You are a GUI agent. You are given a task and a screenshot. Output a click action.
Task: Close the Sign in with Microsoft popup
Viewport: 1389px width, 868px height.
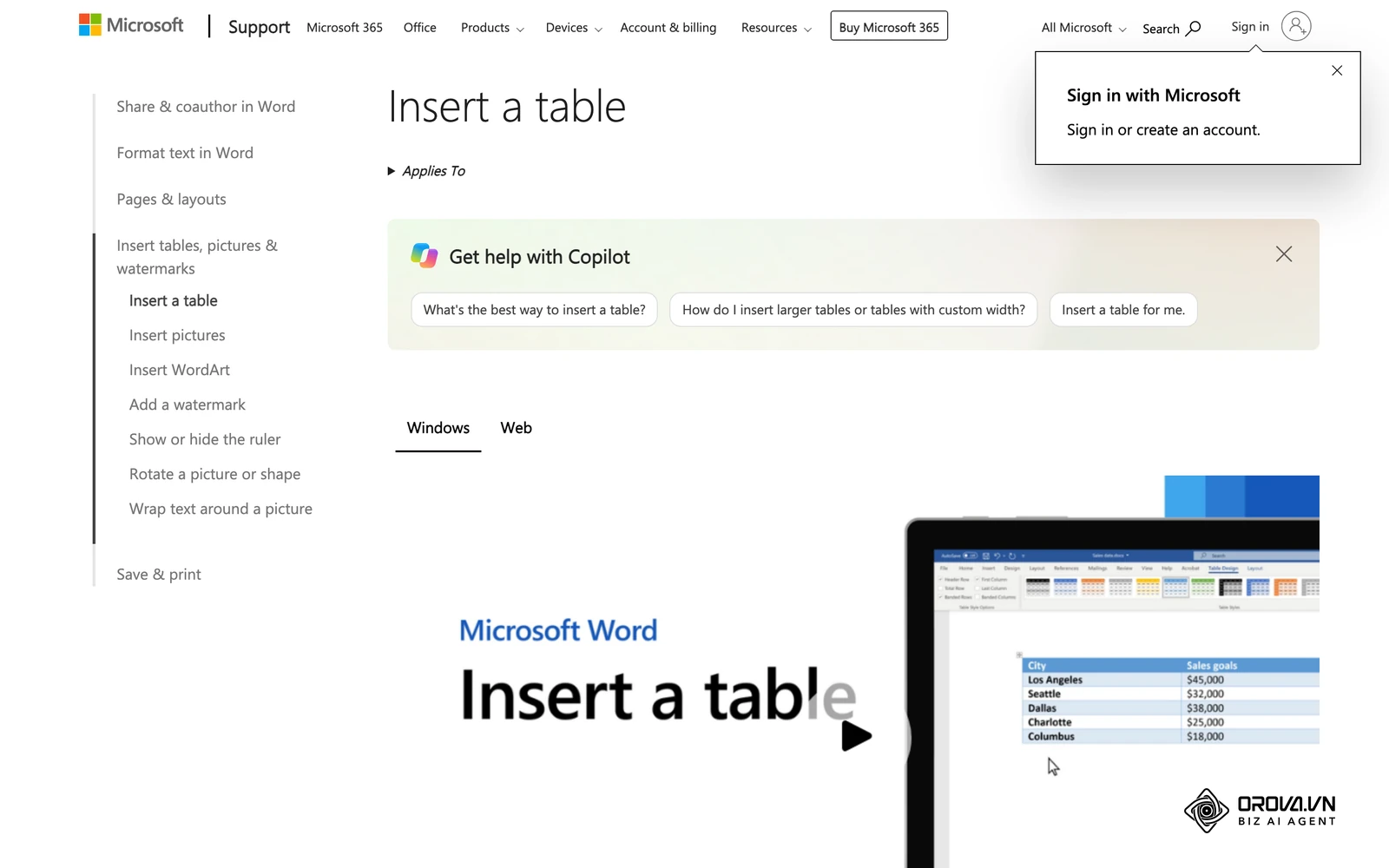1337,70
